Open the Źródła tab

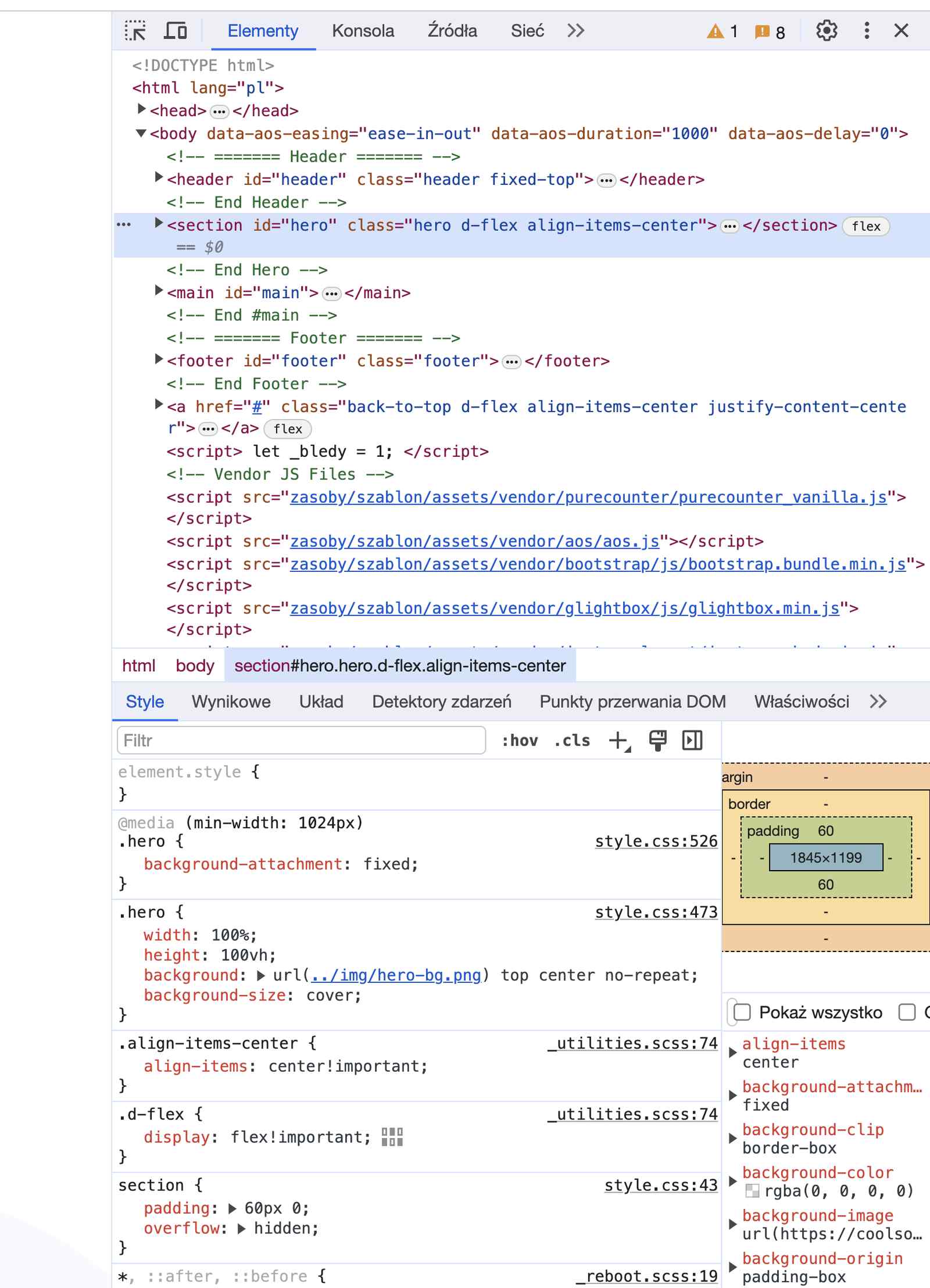(x=452, y=31)
